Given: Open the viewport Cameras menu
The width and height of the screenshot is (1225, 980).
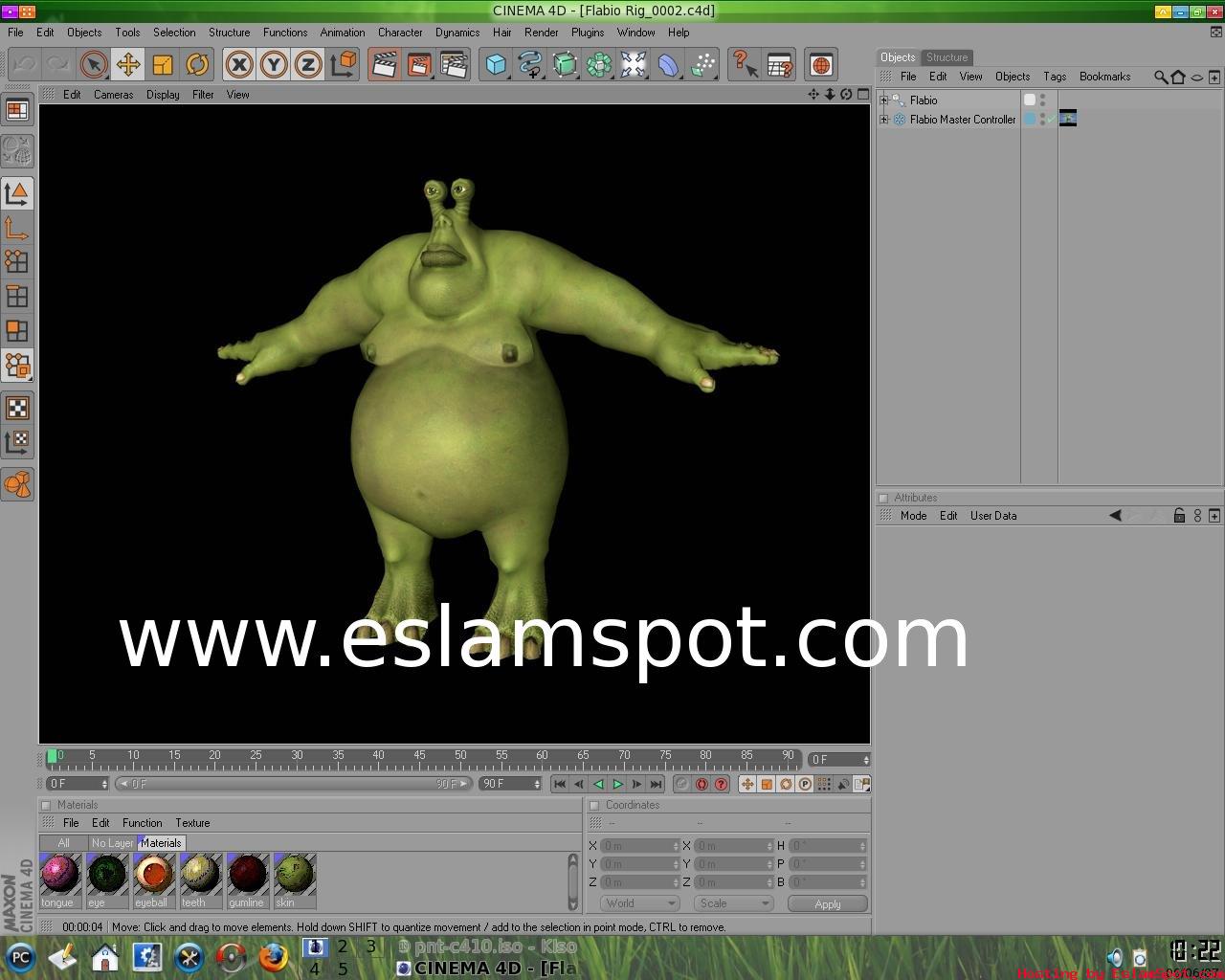Looking at the screenshot, I should [x=113, y=95].
